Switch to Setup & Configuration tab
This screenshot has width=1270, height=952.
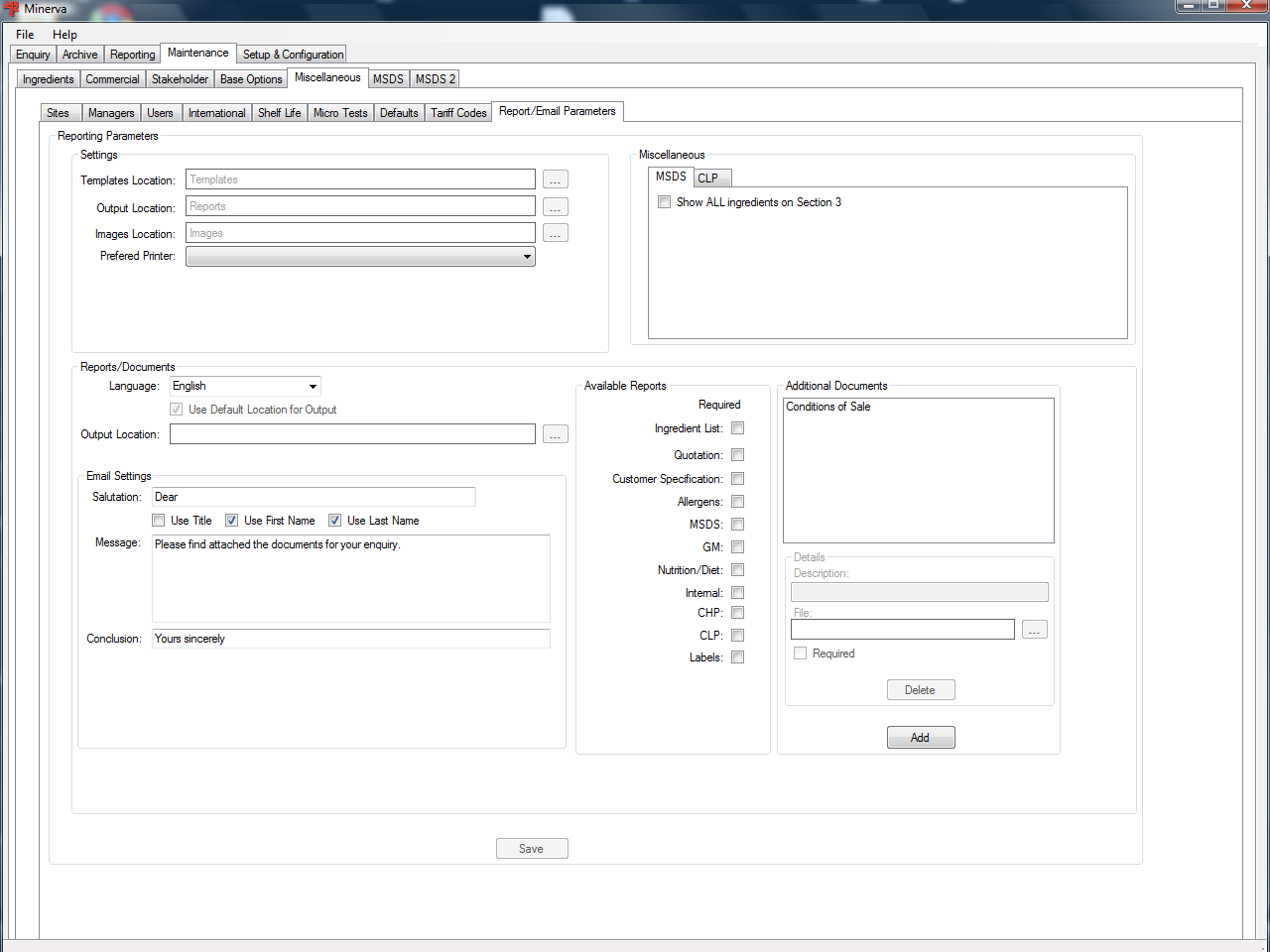(x=293, y=55)
